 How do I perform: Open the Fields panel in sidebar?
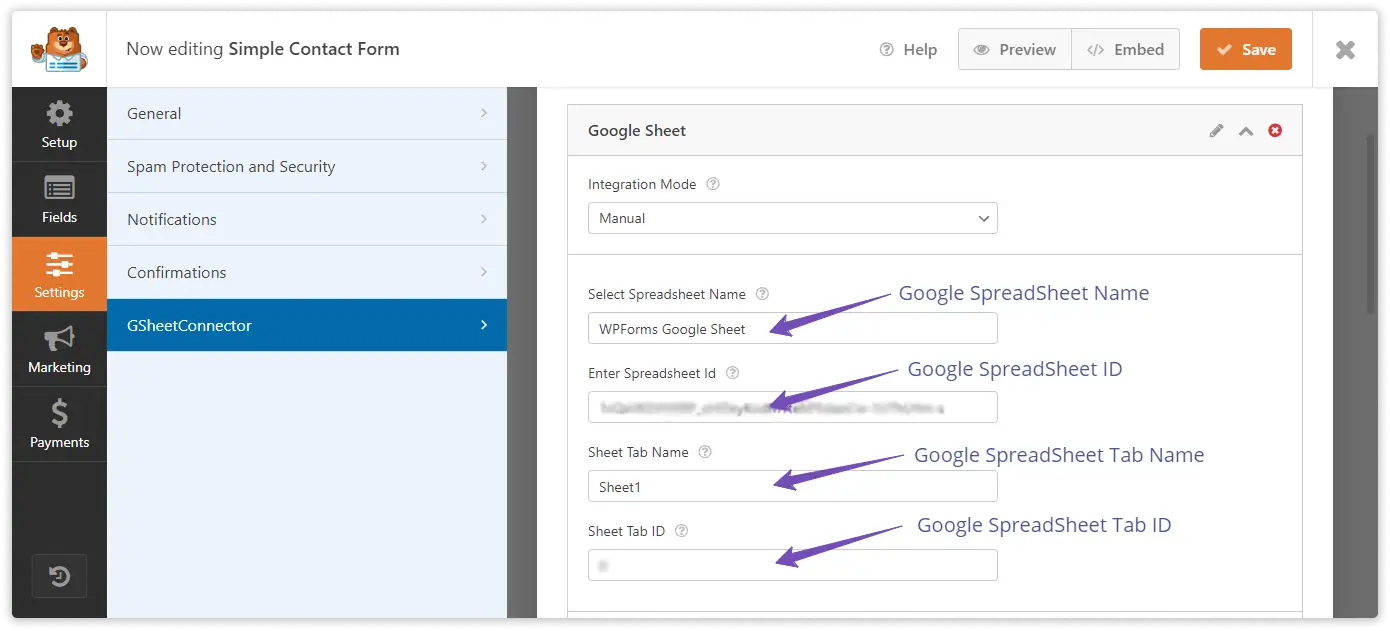coord(59,199)
